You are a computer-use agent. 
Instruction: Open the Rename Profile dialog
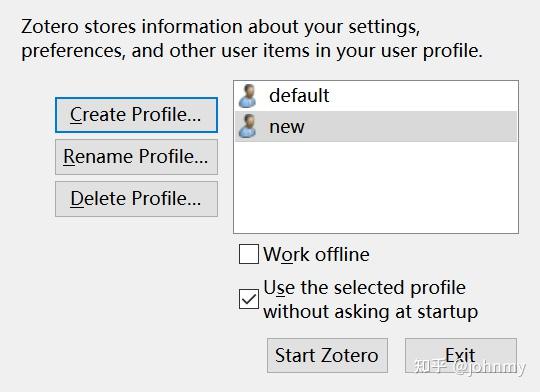(x=136, y=157)
